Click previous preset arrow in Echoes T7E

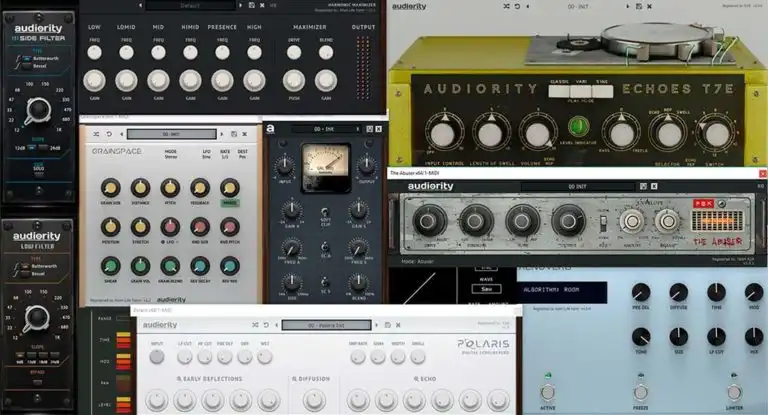point(528,6)
